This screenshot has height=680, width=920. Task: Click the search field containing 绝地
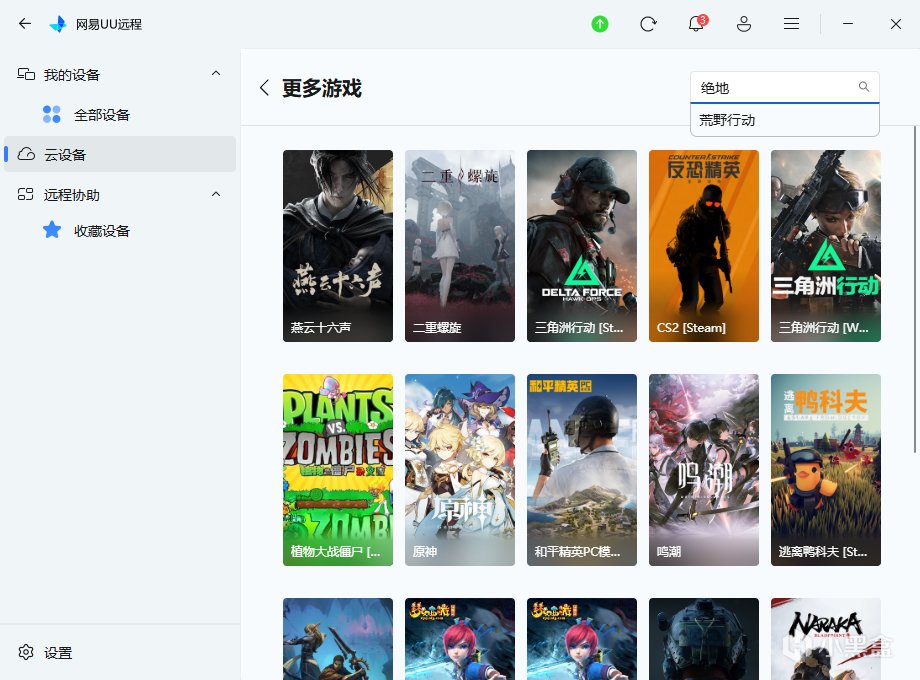tap(784, 87)
